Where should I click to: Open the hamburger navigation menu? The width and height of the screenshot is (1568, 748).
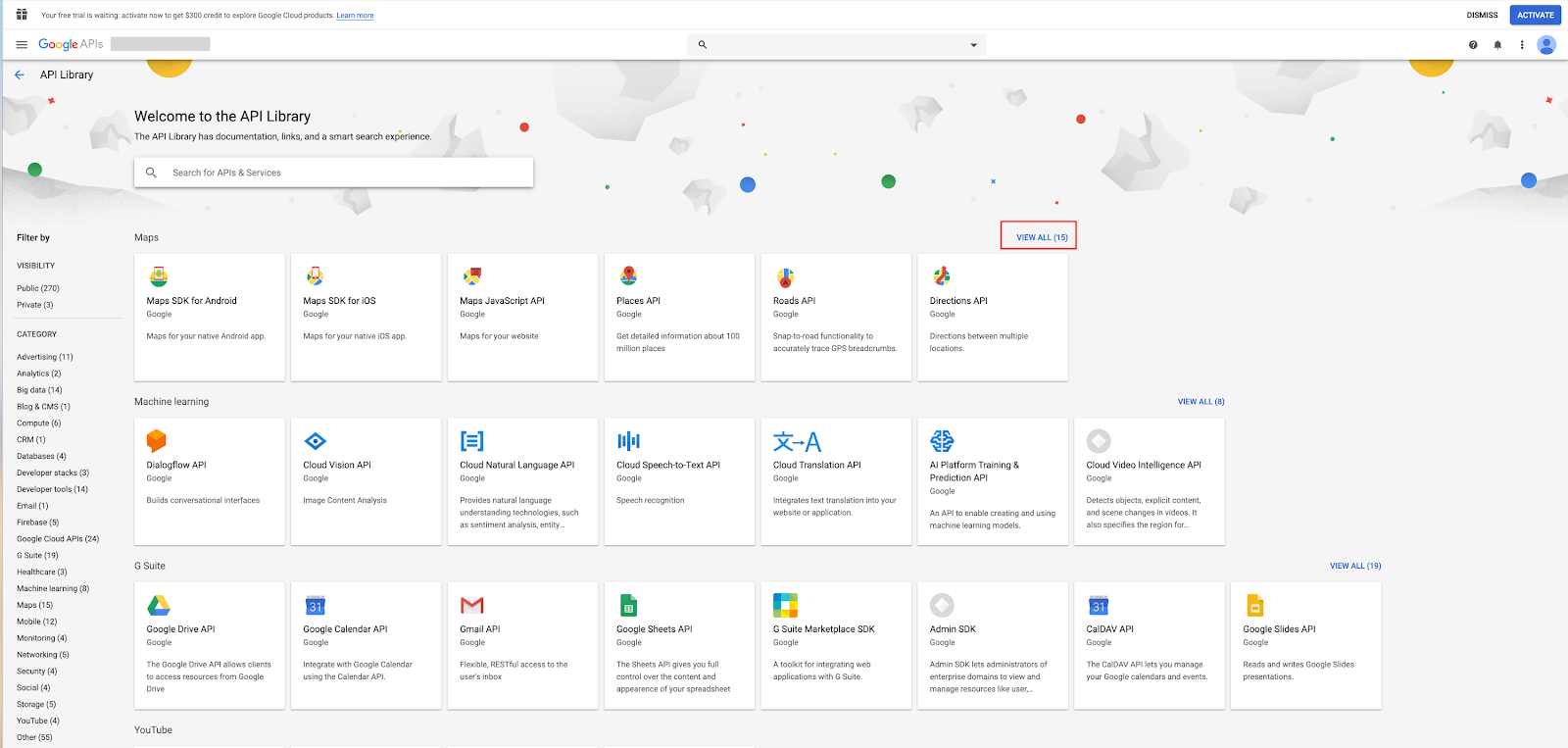coord(22,44)
